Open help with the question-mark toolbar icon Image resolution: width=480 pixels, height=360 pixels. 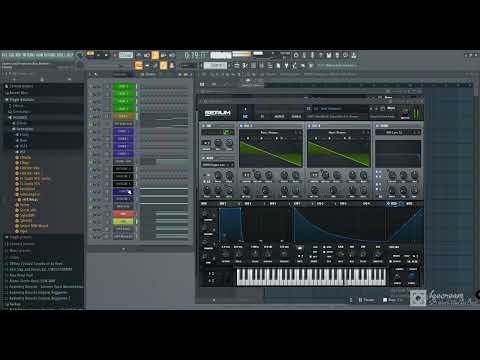321,55
